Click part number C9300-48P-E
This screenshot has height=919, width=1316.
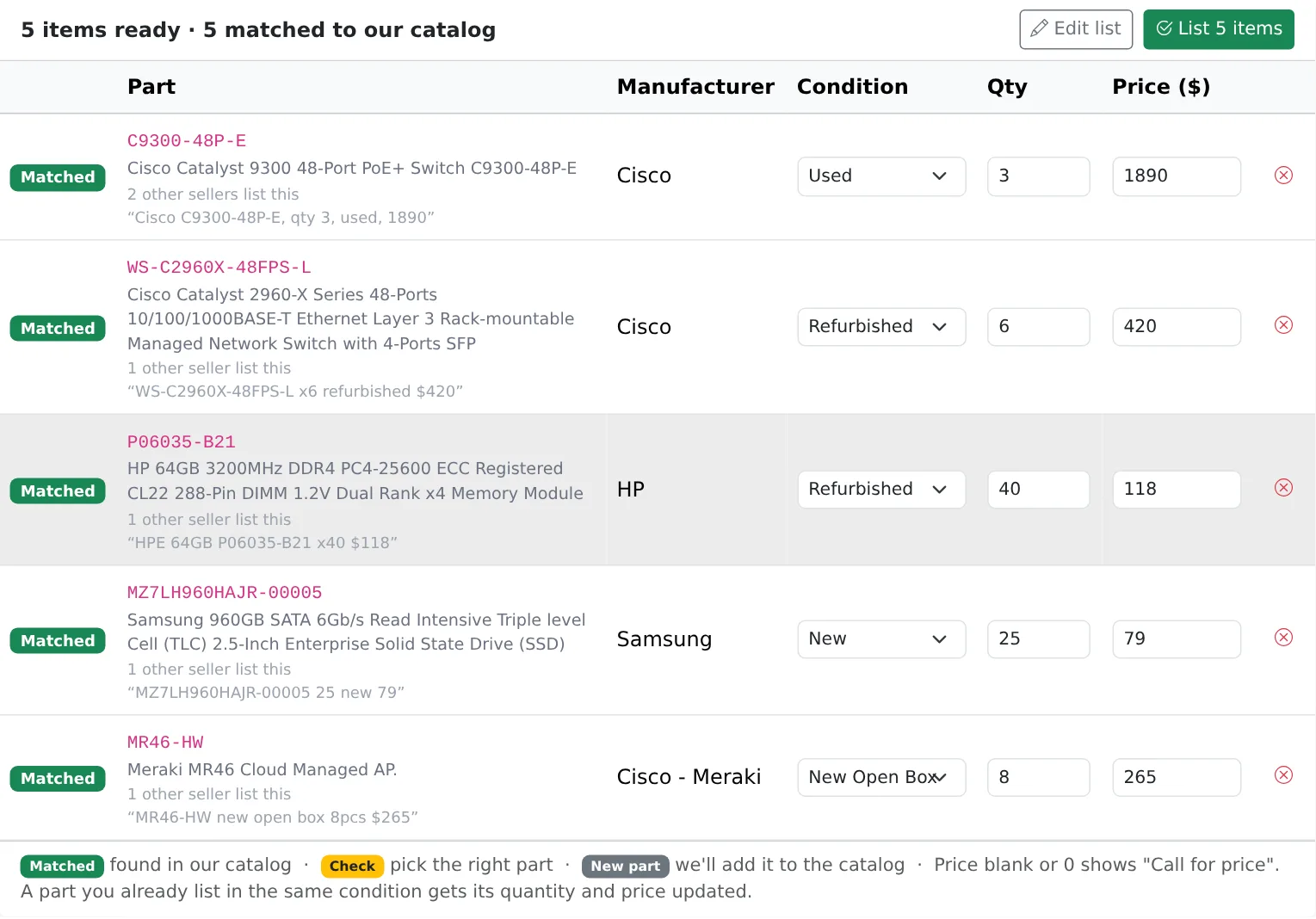coord(187,140)
